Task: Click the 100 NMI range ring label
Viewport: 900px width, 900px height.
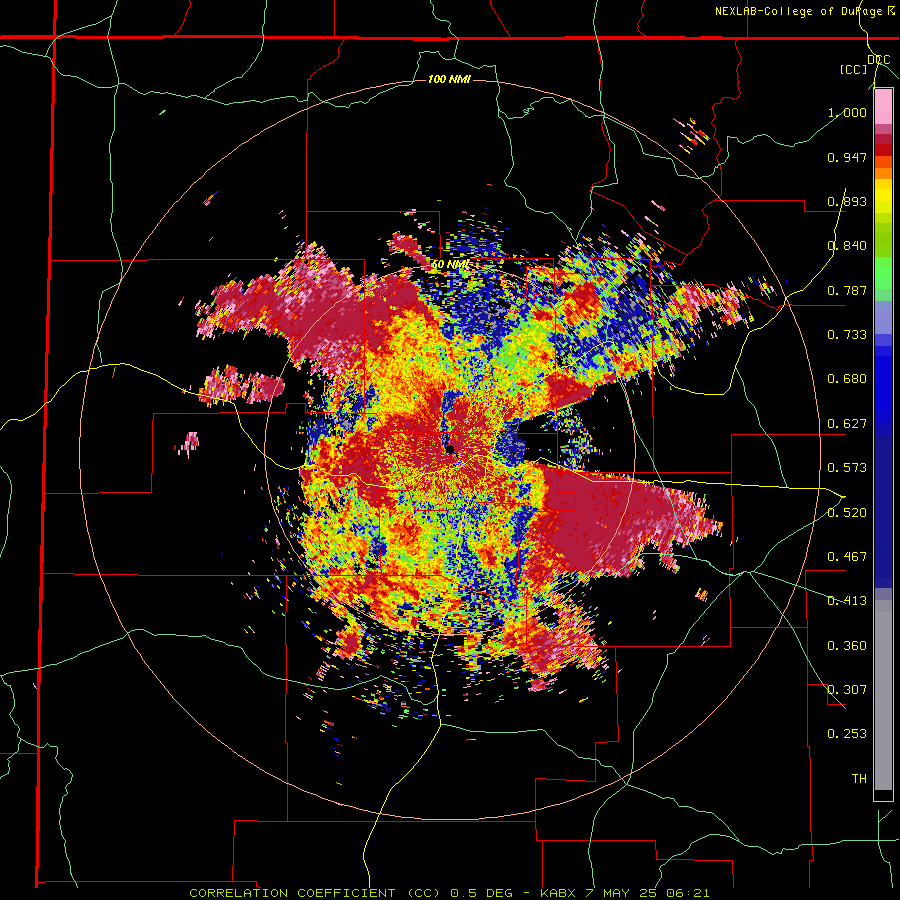Action: (449, 79)
